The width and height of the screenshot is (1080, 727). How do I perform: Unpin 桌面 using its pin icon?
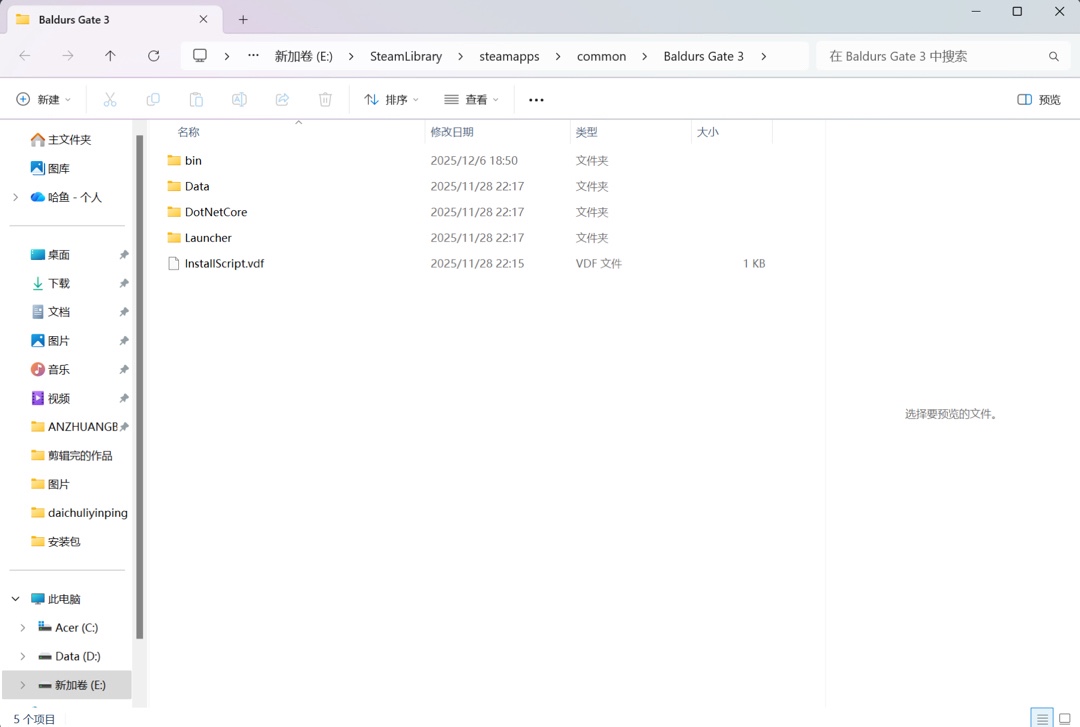(x=124, y=255)
